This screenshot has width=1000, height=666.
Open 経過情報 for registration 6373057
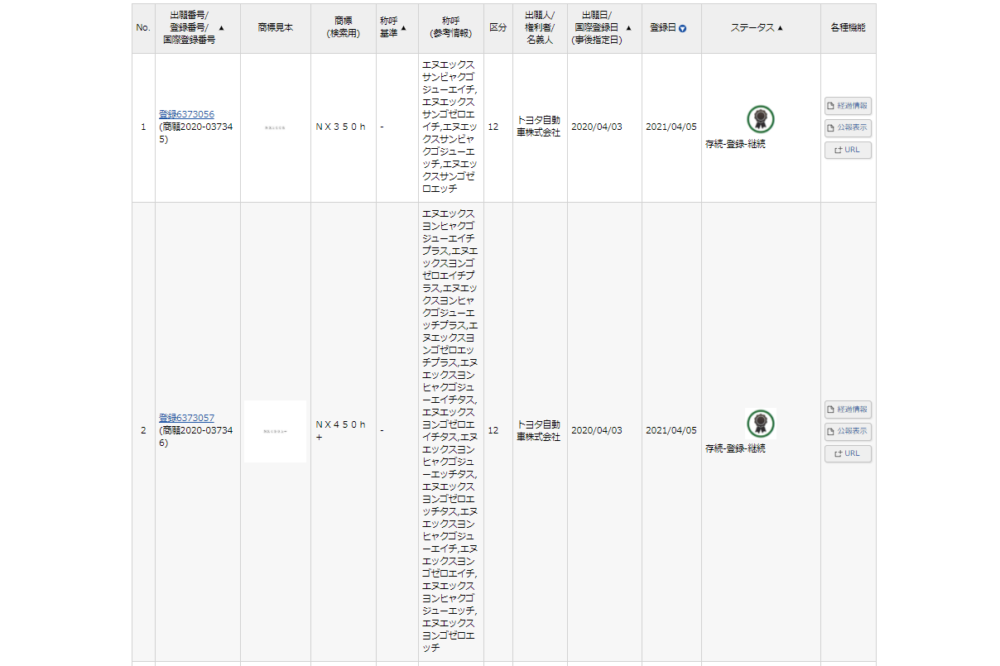point(848,410)
